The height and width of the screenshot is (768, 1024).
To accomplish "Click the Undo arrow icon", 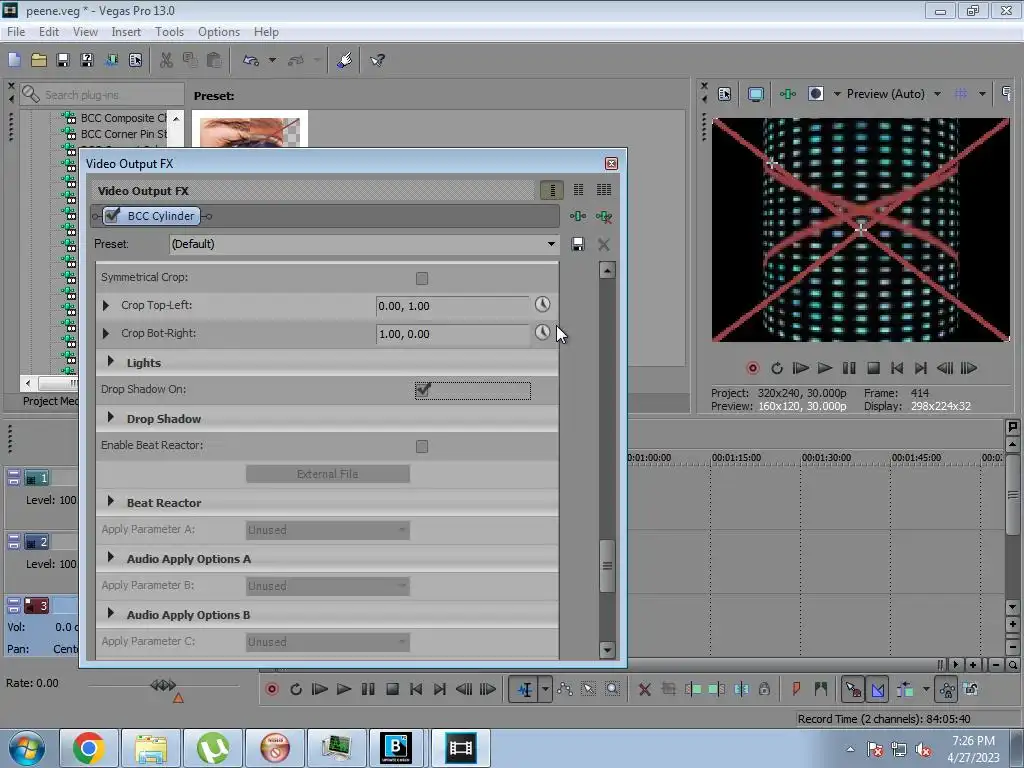I will click(x=251, y=60).
